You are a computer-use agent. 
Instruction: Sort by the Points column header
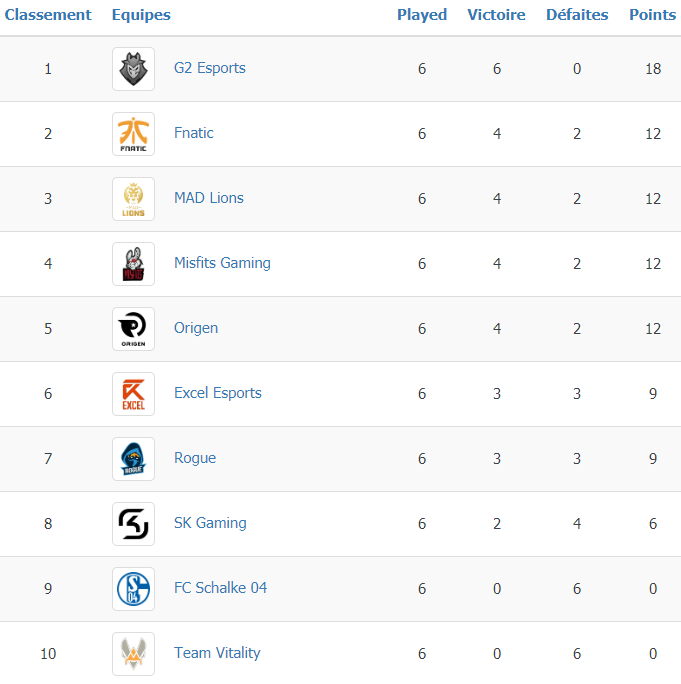[653, 15]
